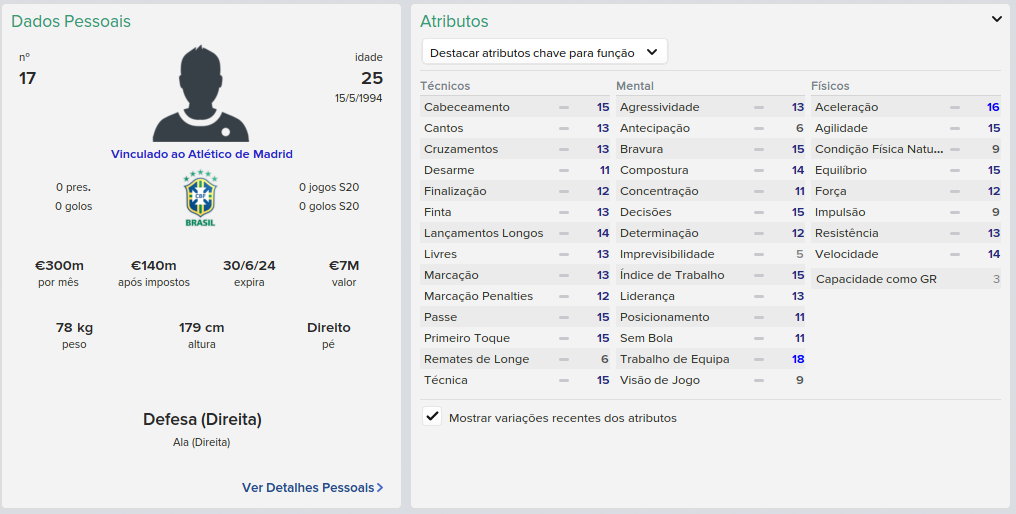This screenshot has width=1016, height=514.
Task: Collapse the Atributos panel with top-right chevron
Action: [997, 19]
